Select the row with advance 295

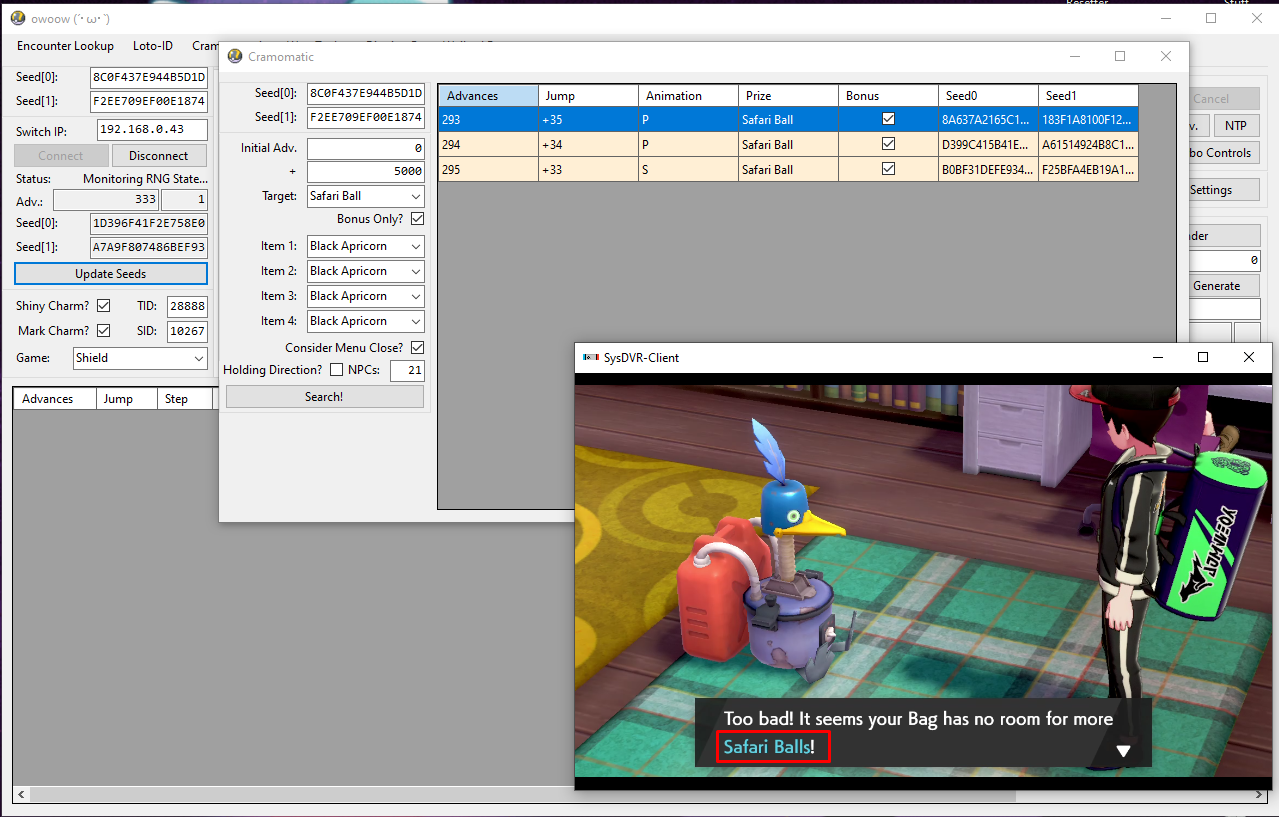(x=788, y=169)
